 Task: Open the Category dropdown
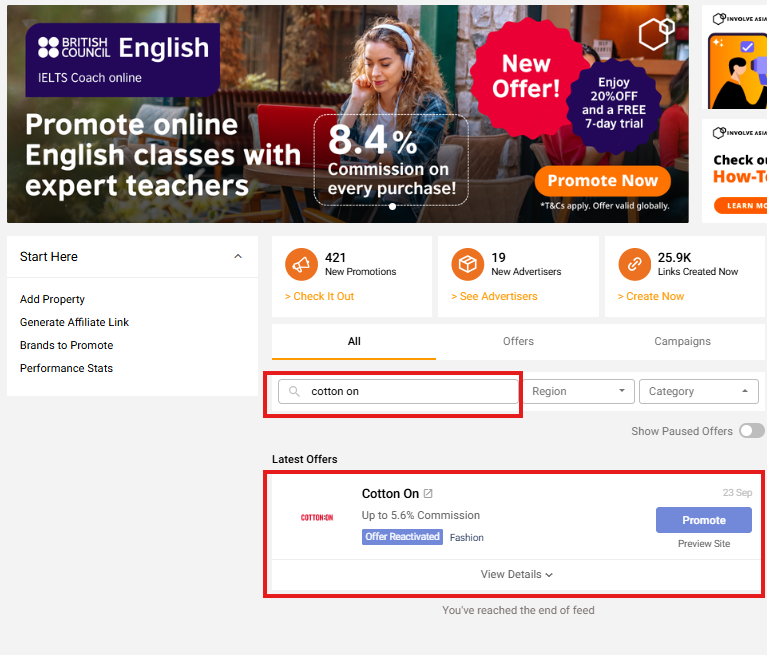[699, 391]
